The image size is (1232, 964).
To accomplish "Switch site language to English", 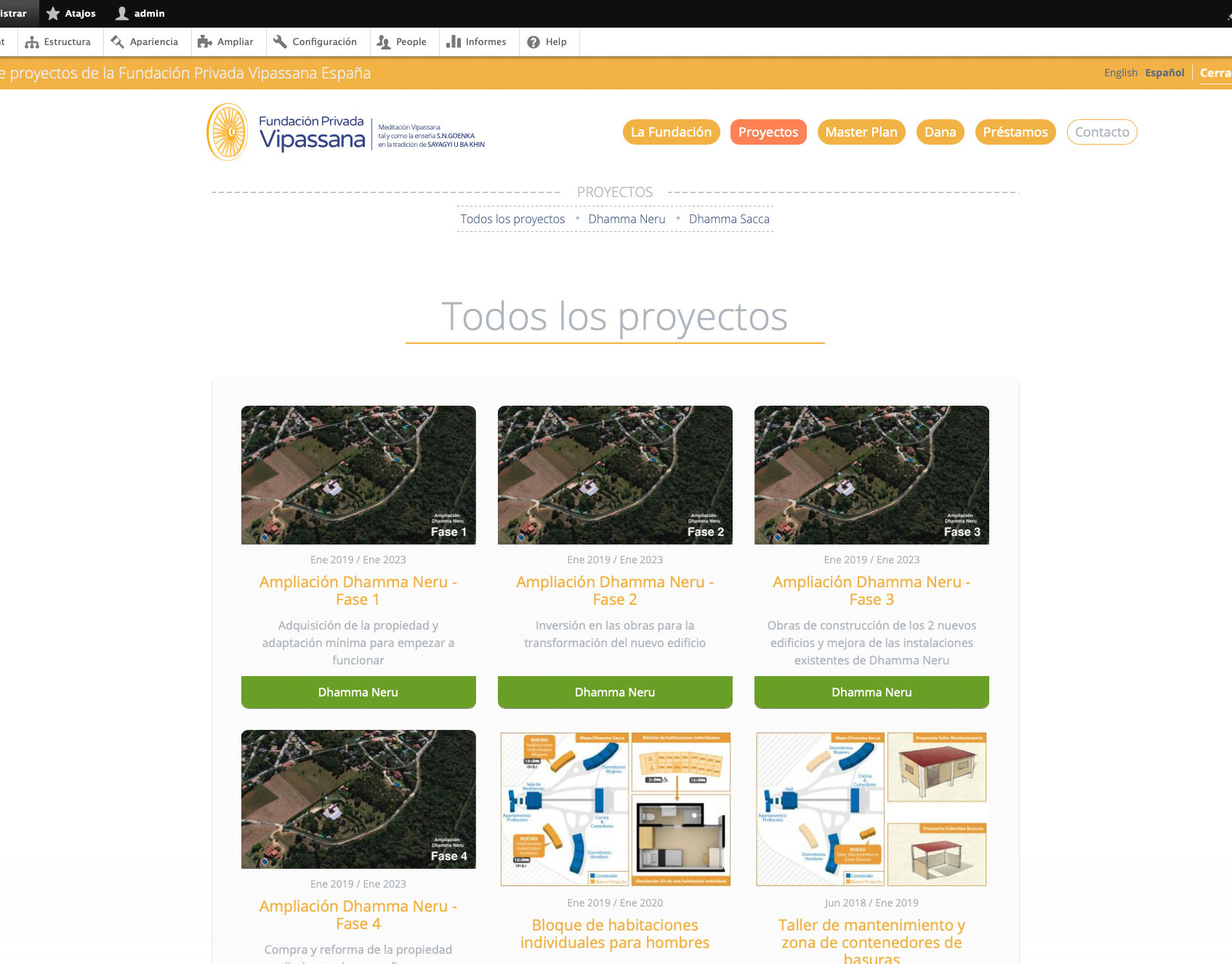I will tap(1120, 73).
